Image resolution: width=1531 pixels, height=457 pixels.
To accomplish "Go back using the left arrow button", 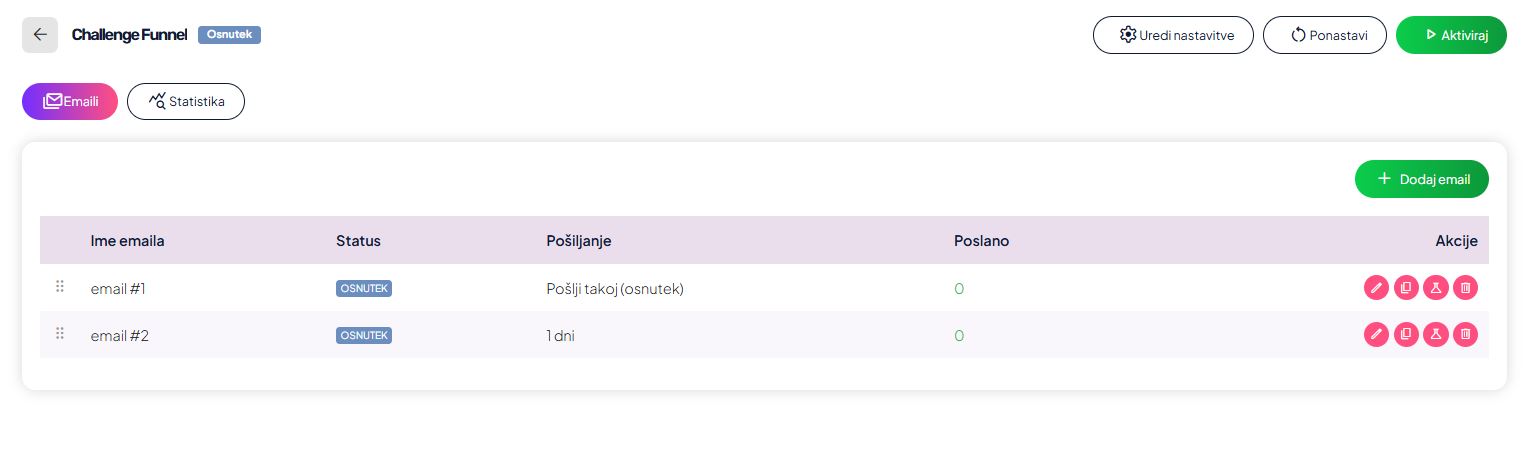I will pos(40,35).
